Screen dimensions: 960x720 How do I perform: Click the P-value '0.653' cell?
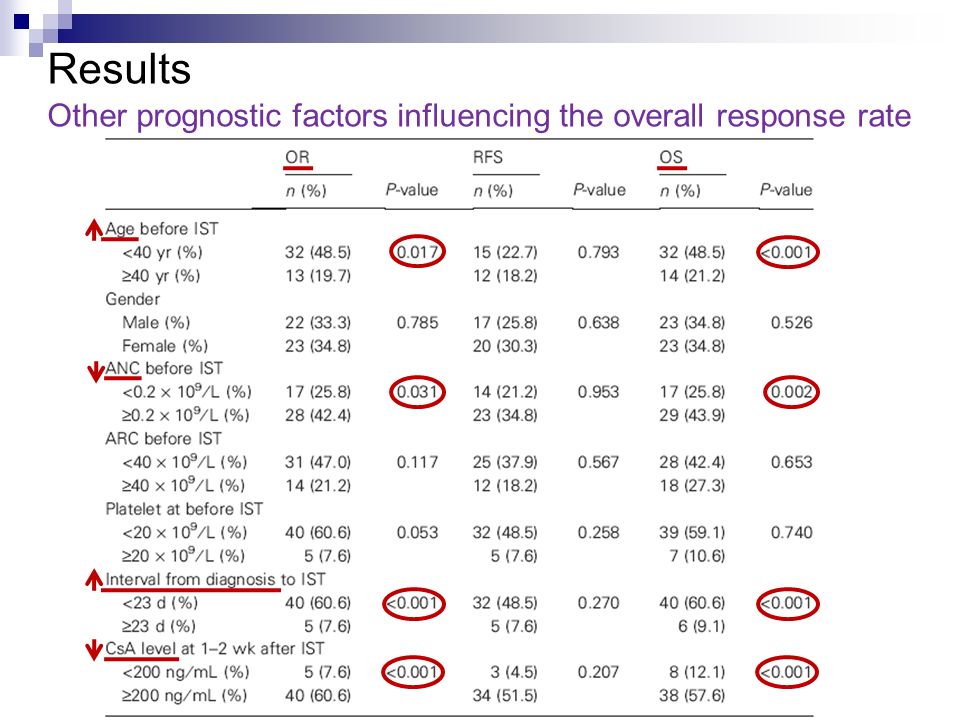click(x=791, y=462)
